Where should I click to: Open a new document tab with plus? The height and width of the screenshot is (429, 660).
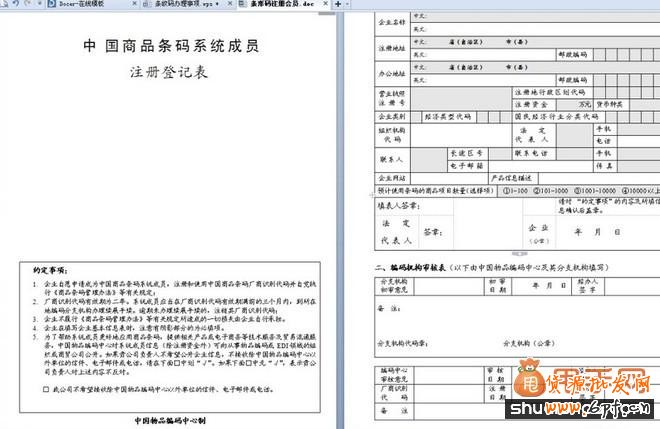pyautogui.click(x=338, y=4)
